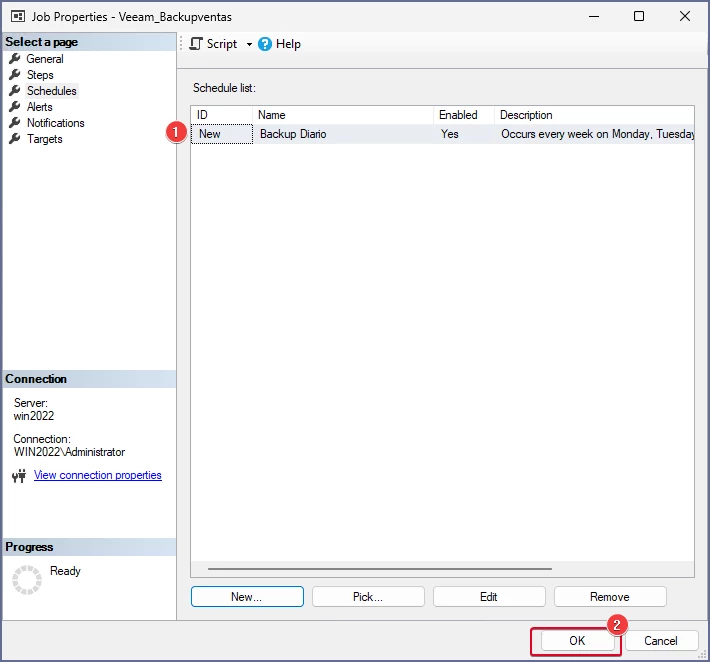This screenshot has height=662, width=710.
Task: Click the 'Ready' progress status text
Action: (x=65, y=571)
